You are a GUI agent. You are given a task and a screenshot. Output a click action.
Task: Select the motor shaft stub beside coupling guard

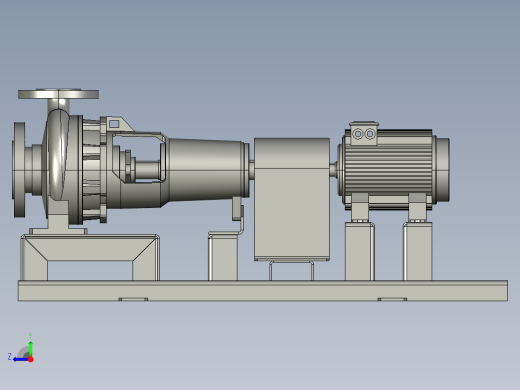(334, 169)
